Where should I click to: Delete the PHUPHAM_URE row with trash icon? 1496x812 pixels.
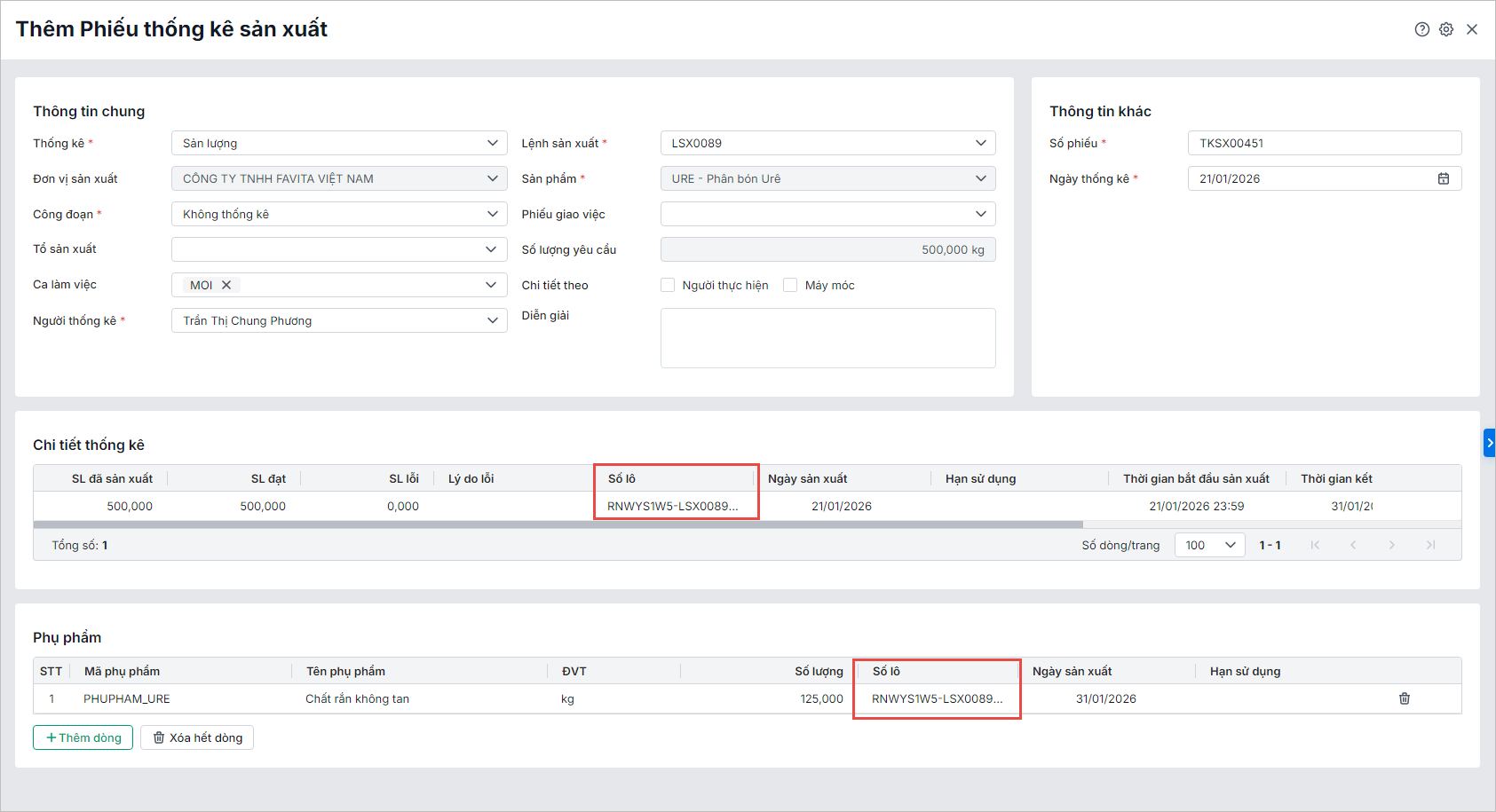click(x=1404, y=698)
